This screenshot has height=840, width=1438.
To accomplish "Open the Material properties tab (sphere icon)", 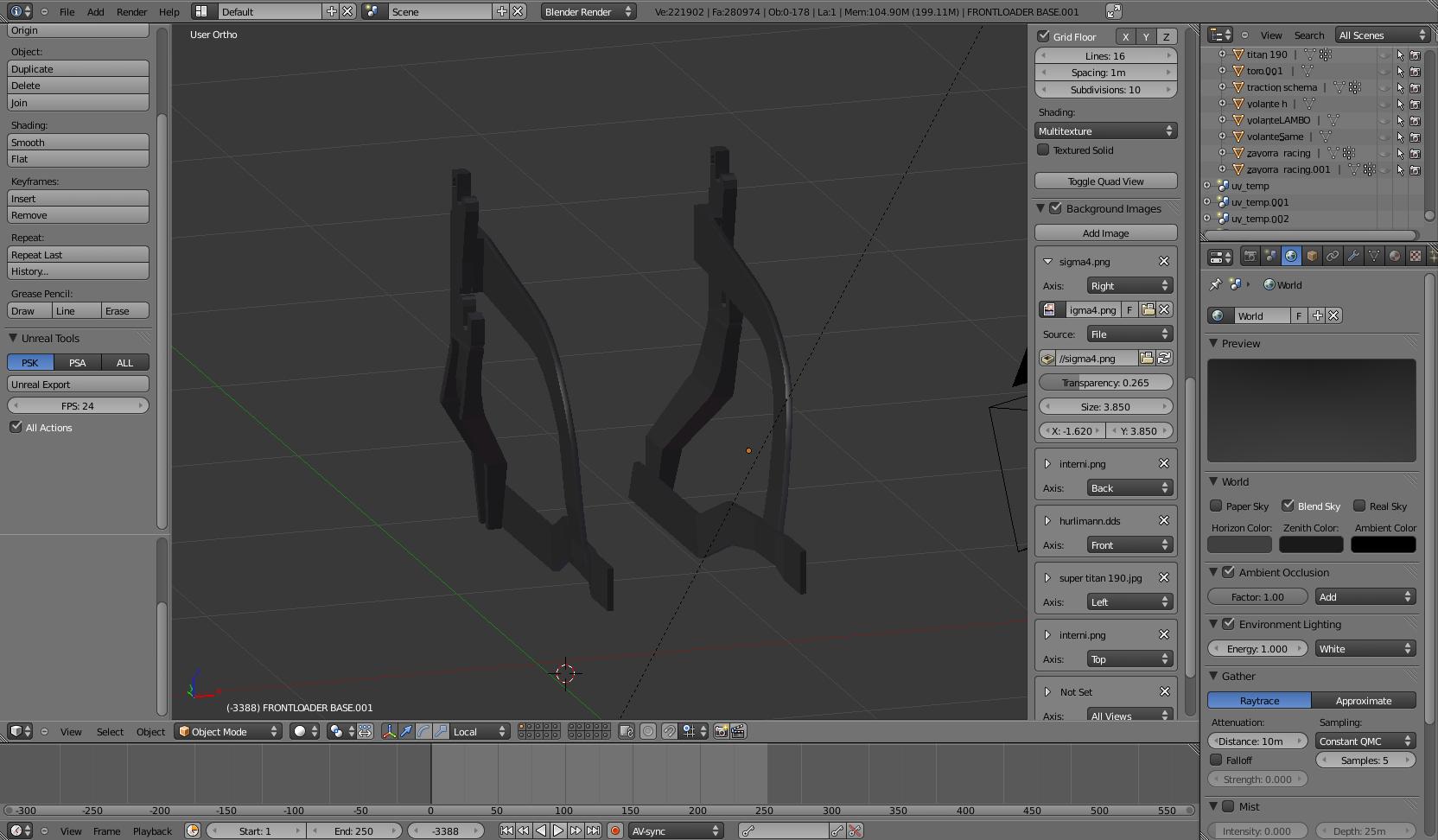I will (1395, 256).
